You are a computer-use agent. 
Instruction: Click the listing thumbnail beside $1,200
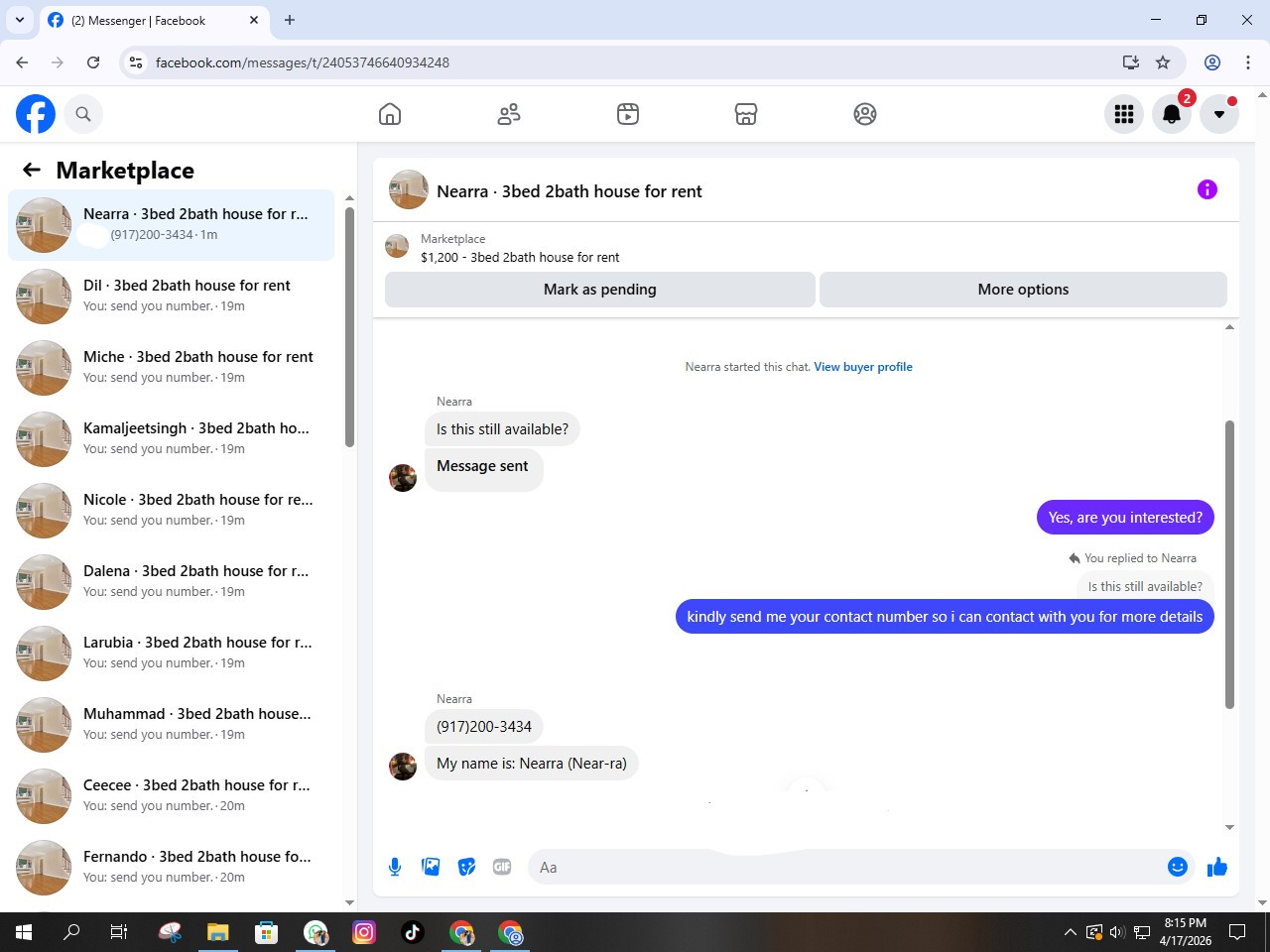[x=397, y=246]
